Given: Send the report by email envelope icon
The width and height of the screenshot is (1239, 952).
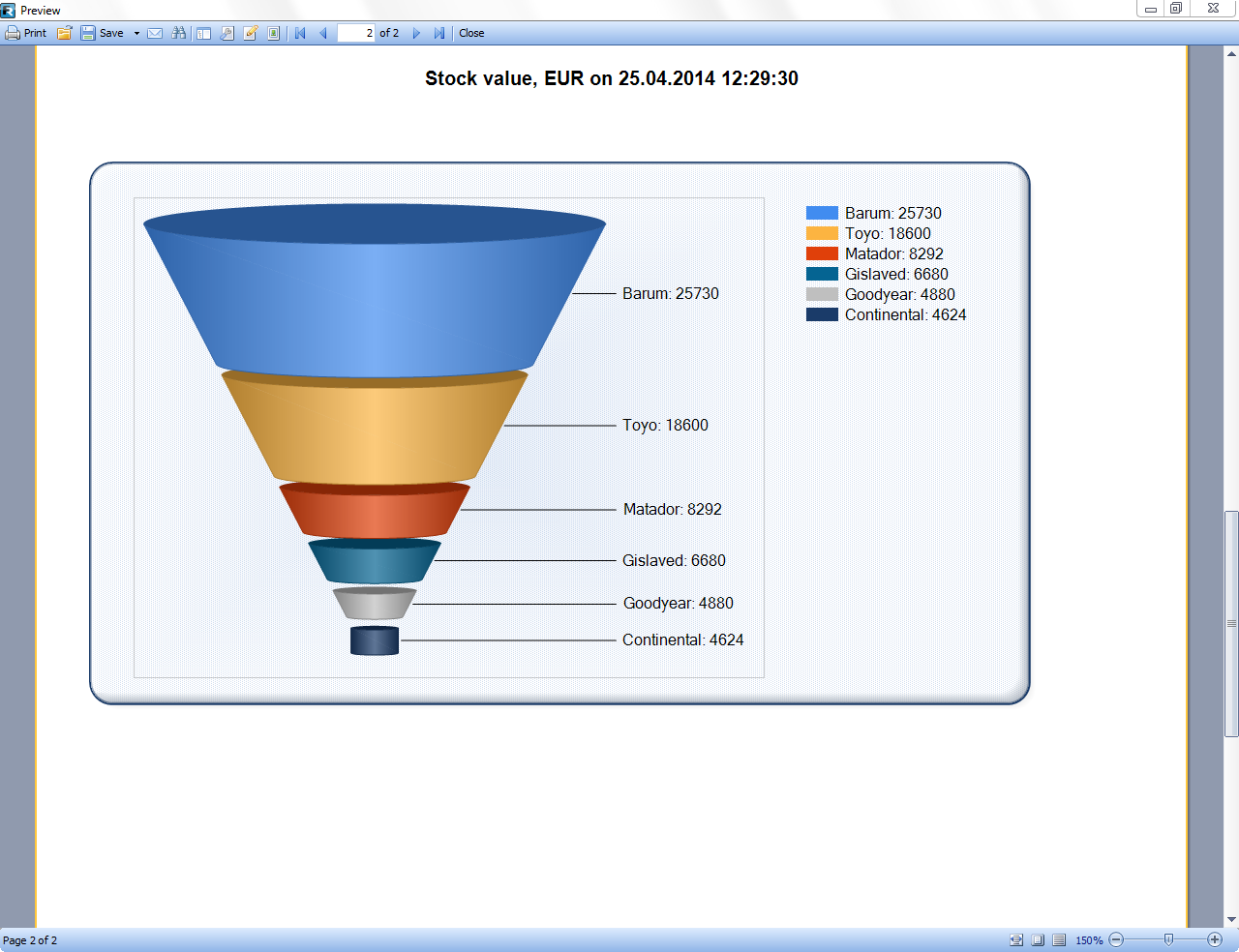Looking at the screenshot, I should 155,33.
